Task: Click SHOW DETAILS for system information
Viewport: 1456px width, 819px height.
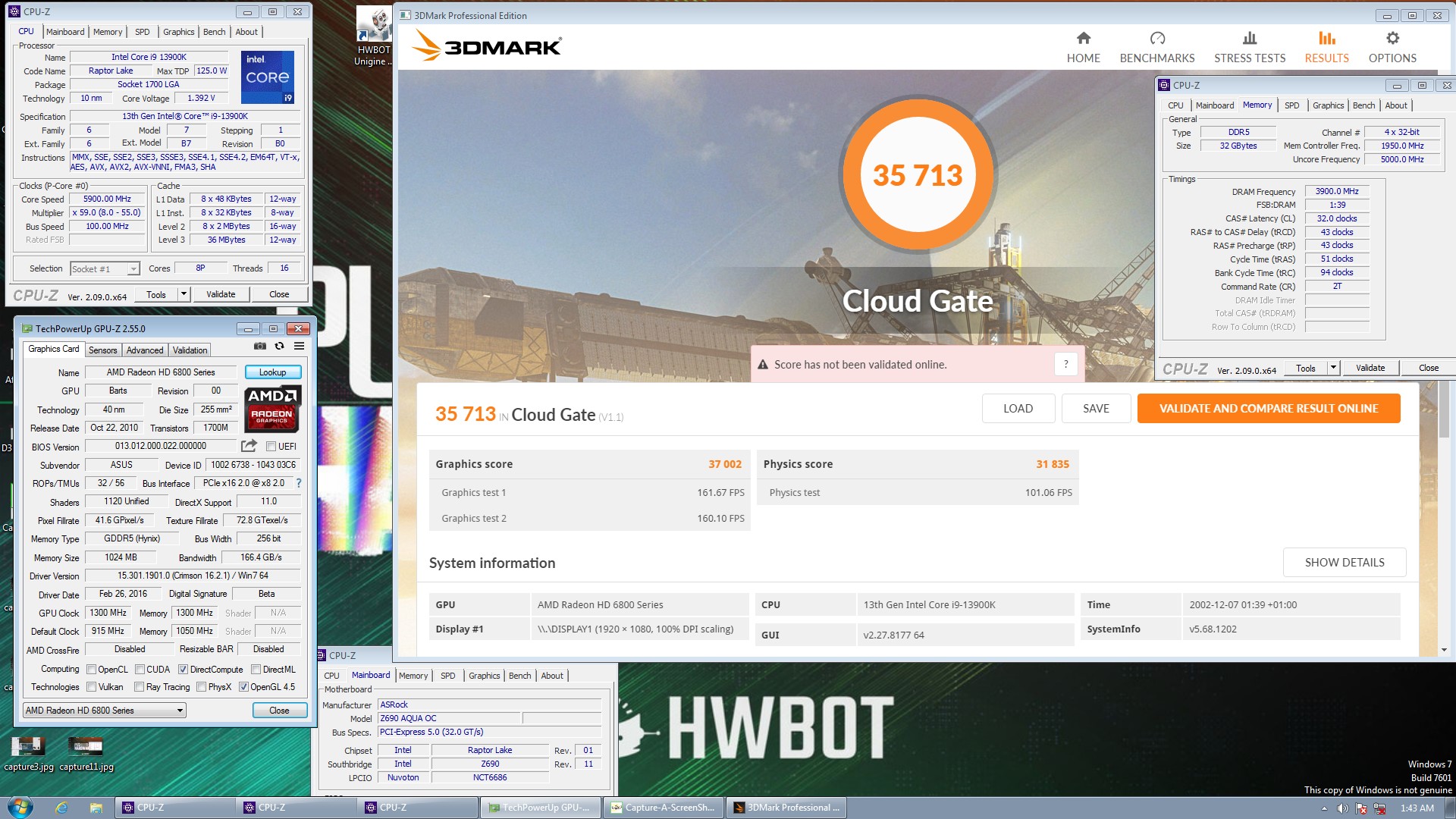Action: coord(1344,562)
